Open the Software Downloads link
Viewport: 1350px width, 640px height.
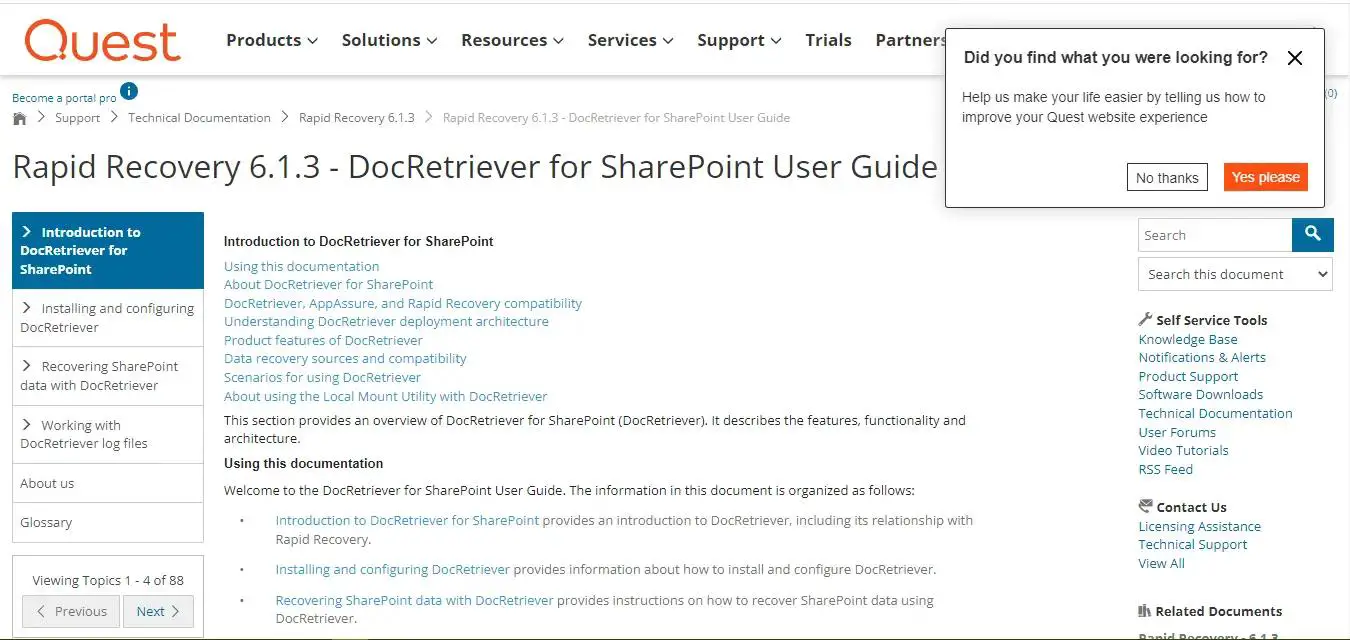pos(1200,394)
